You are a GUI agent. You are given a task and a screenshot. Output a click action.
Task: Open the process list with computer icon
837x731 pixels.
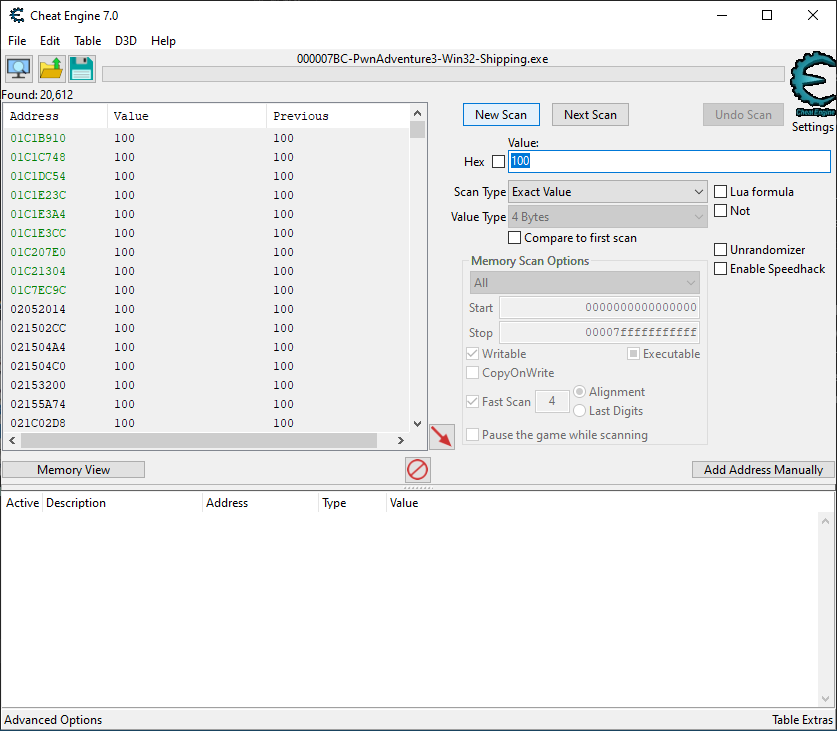click(x=19, y=69)
